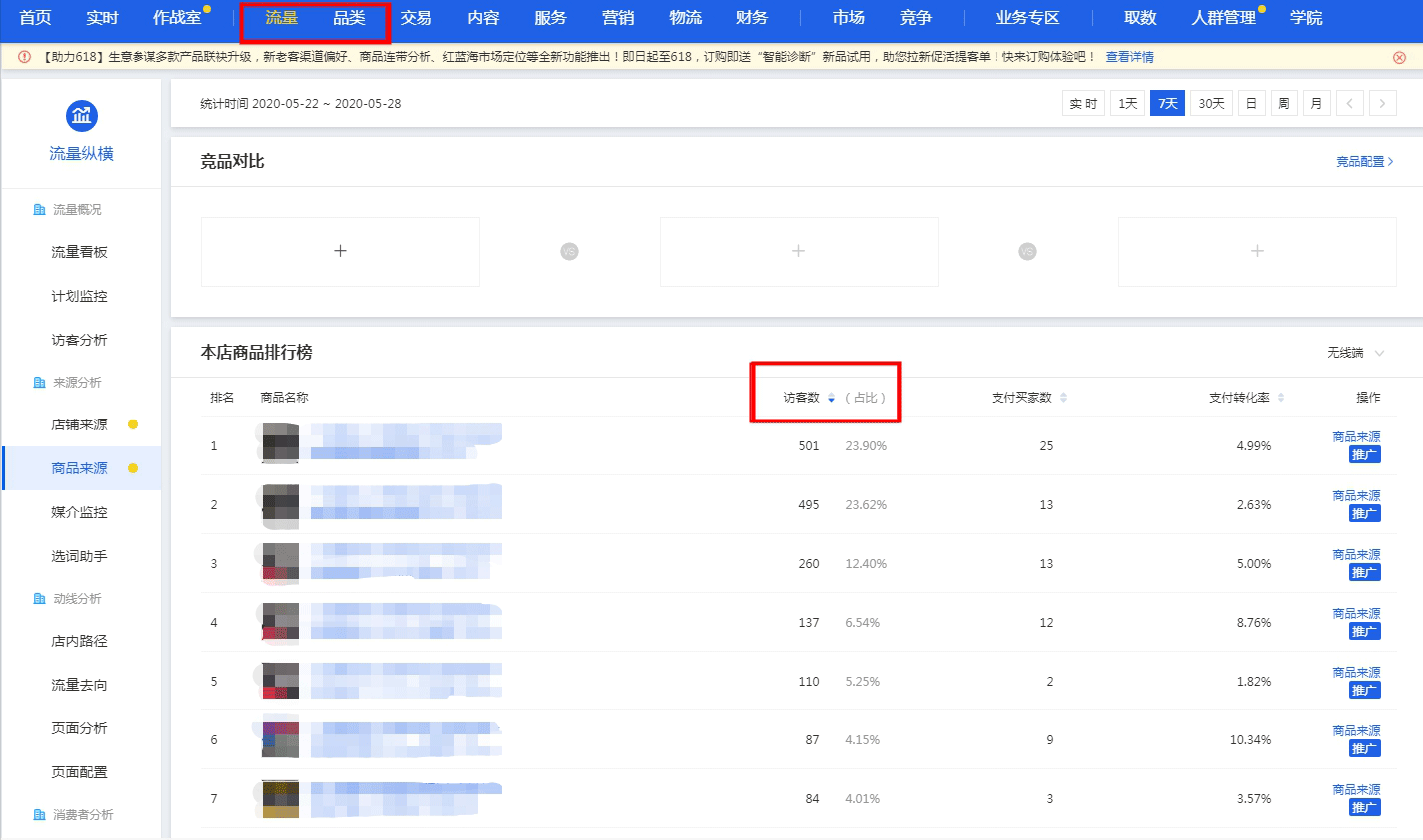1423x840 pixels.
Task: Click 推广 badge in first product row
Action: pyautogui.click(x=1364, y=455)
